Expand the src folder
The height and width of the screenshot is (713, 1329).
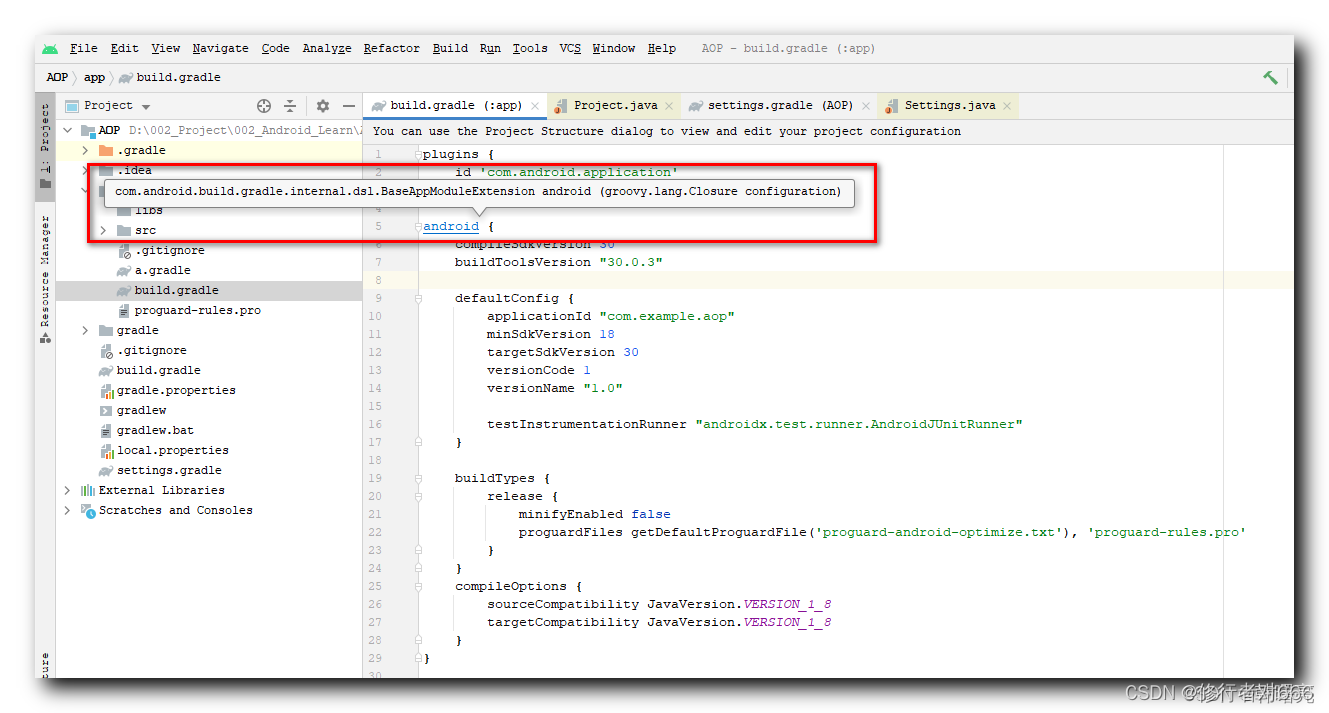101,229
